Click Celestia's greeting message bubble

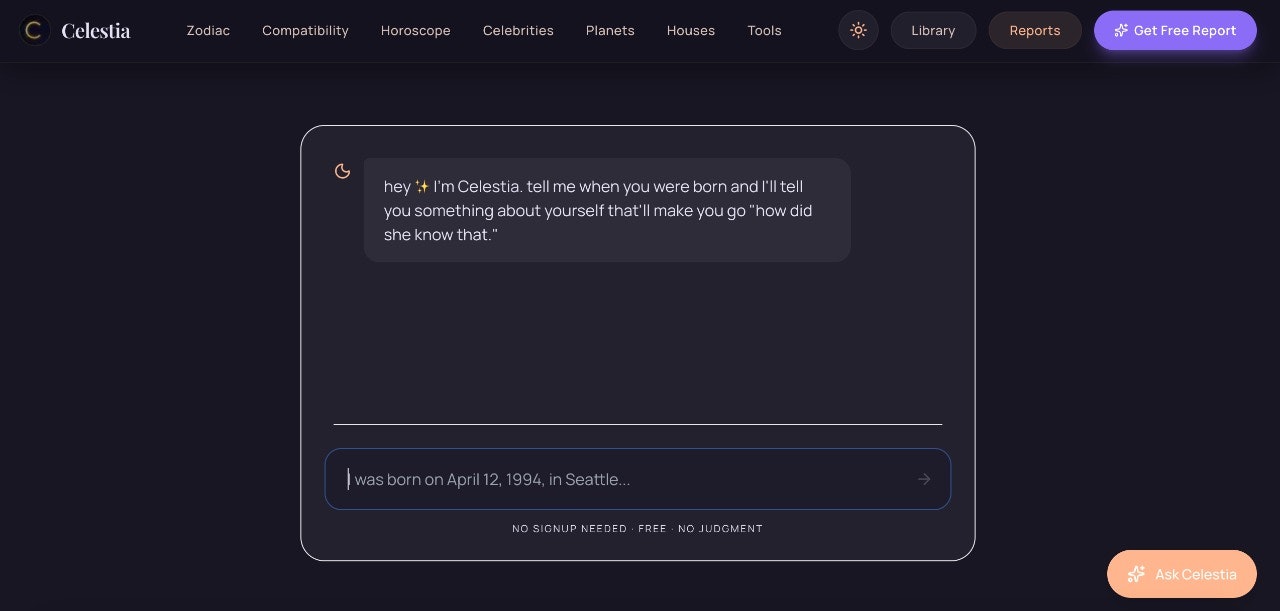(607, 210)
